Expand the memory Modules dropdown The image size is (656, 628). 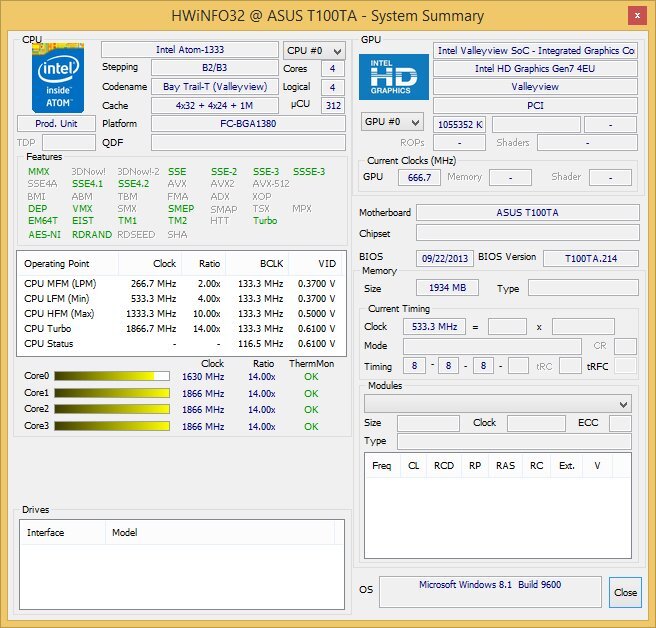(497, 404)
